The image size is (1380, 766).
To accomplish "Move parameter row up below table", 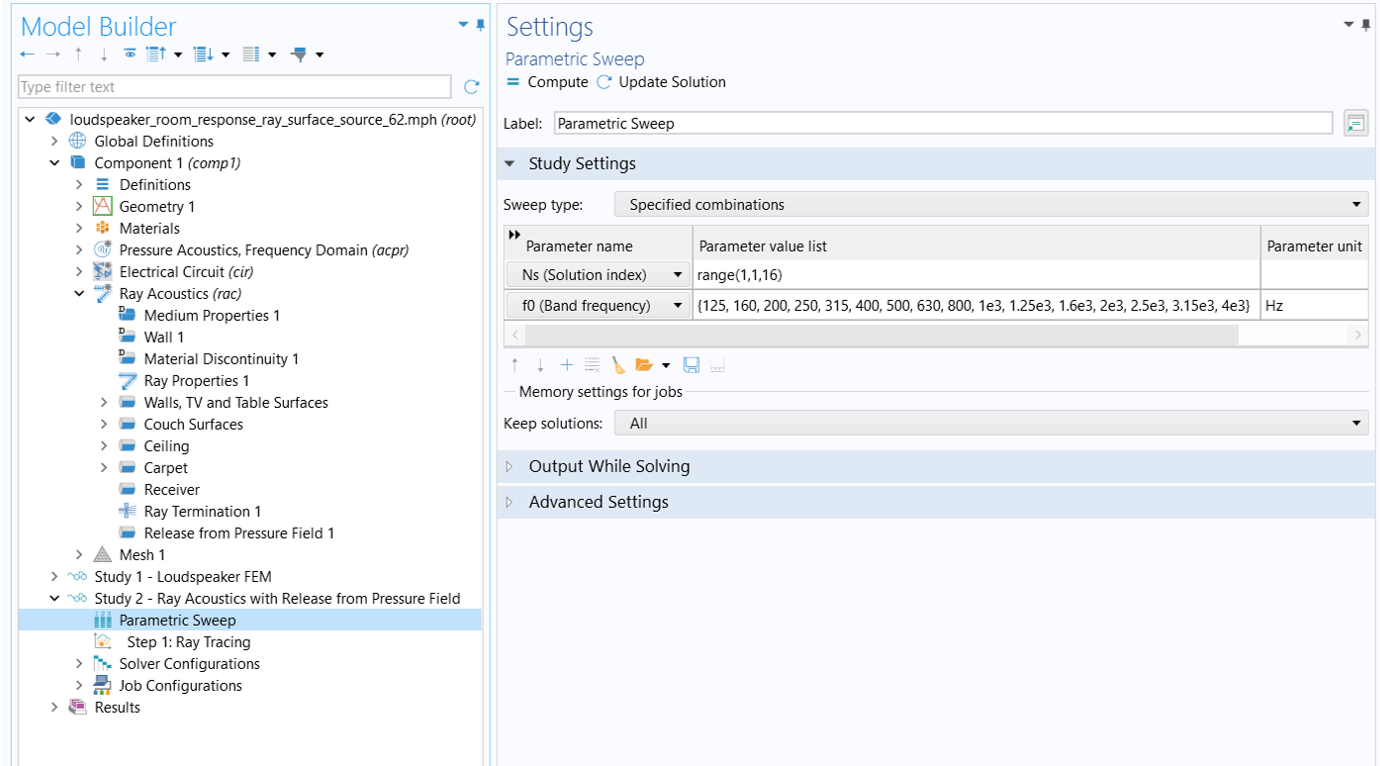I will pos(515,366).
